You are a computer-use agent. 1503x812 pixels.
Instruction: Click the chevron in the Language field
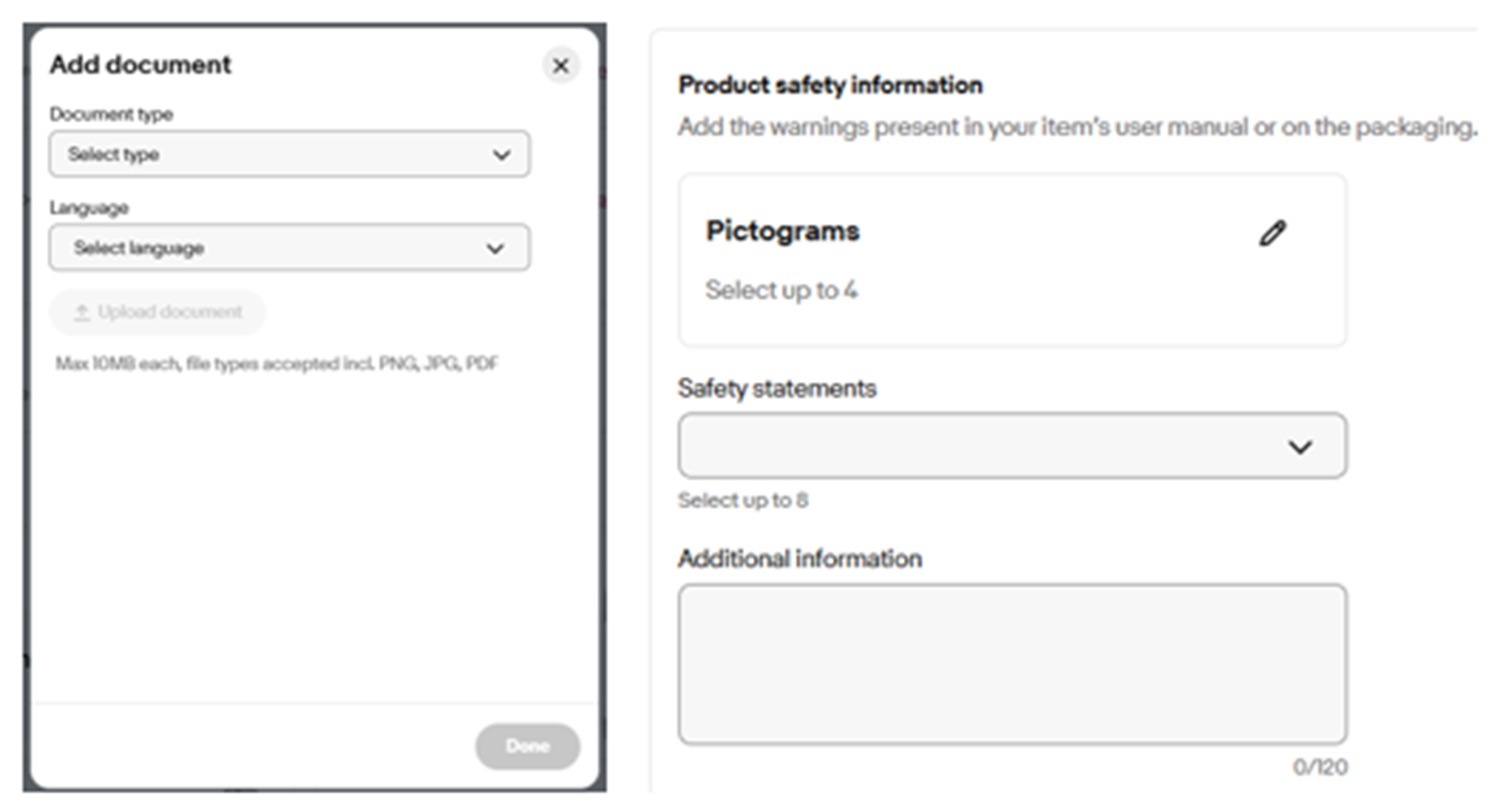[495, 248]
